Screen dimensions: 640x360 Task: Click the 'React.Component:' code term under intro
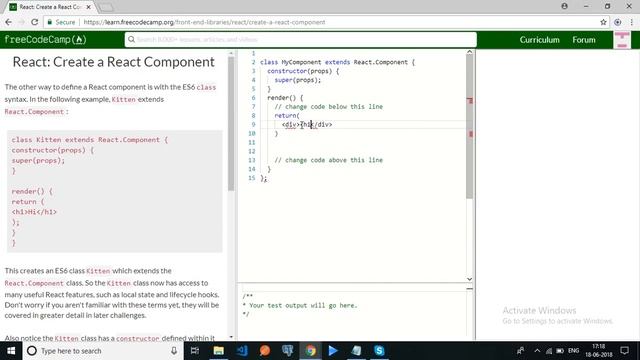click(36, 111)
